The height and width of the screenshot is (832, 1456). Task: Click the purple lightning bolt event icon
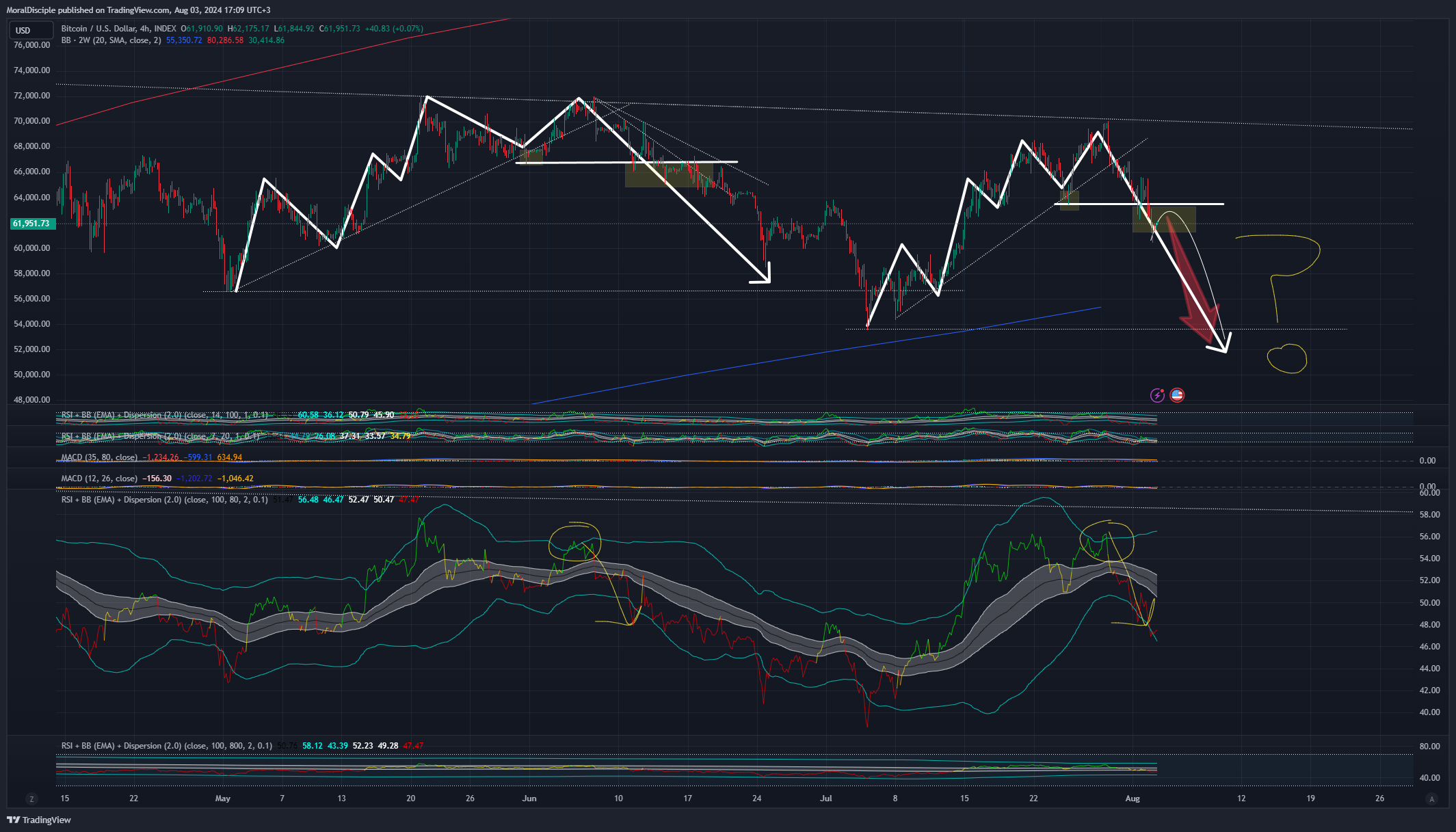[1157, 395]
